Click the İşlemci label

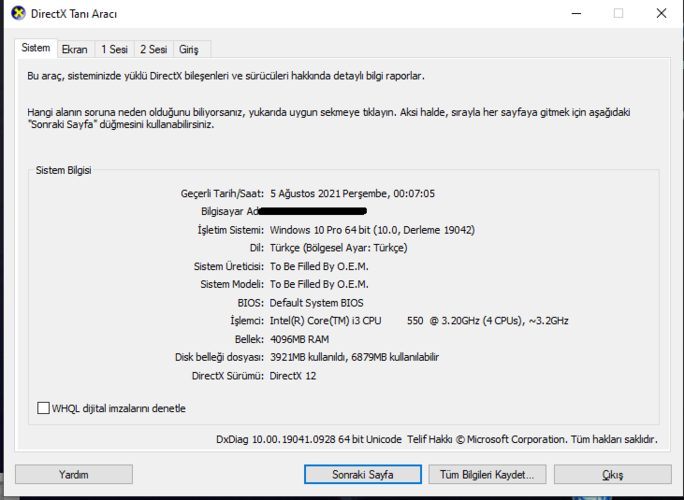click(x=247, y=321)
